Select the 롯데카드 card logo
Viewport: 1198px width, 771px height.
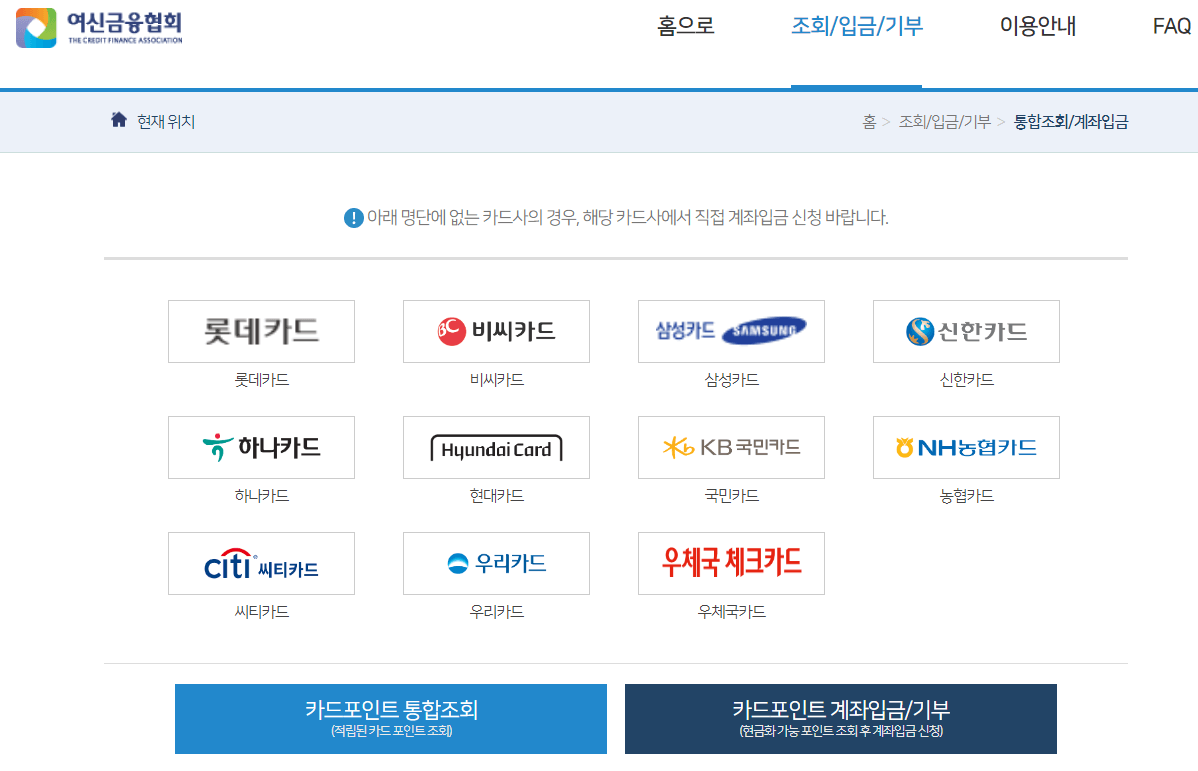click(x=262, y=331)
